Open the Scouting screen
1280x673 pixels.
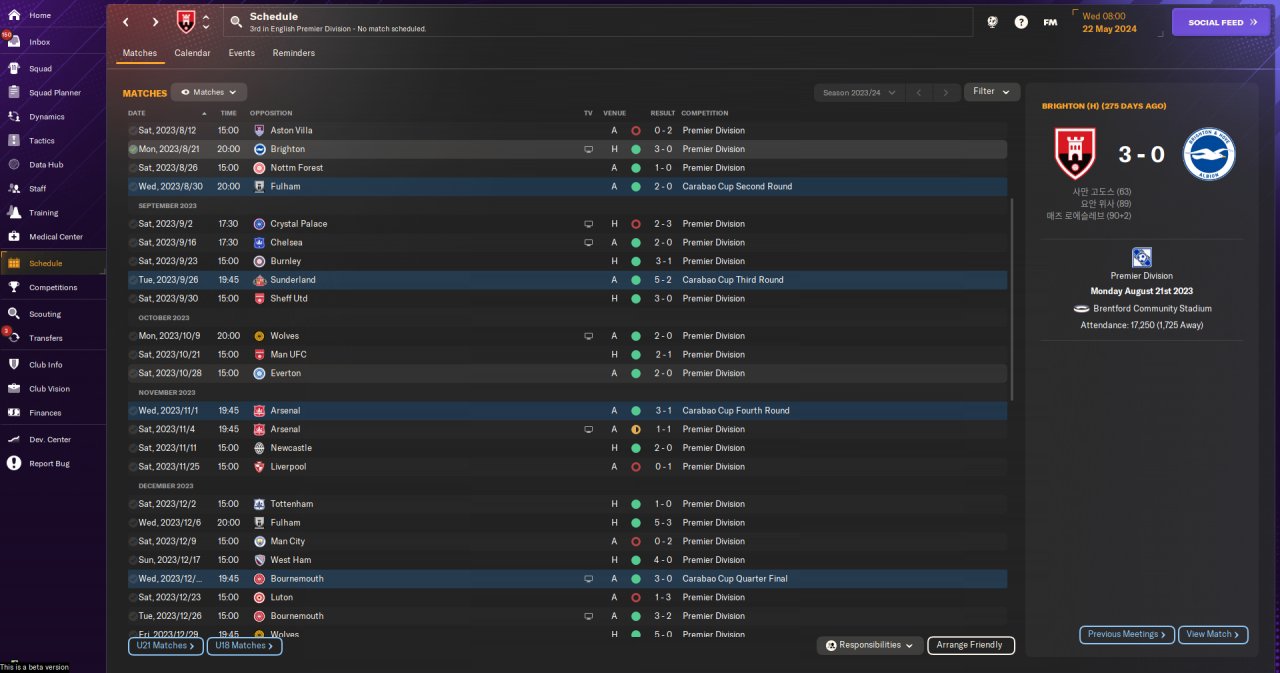click(45, 314)
